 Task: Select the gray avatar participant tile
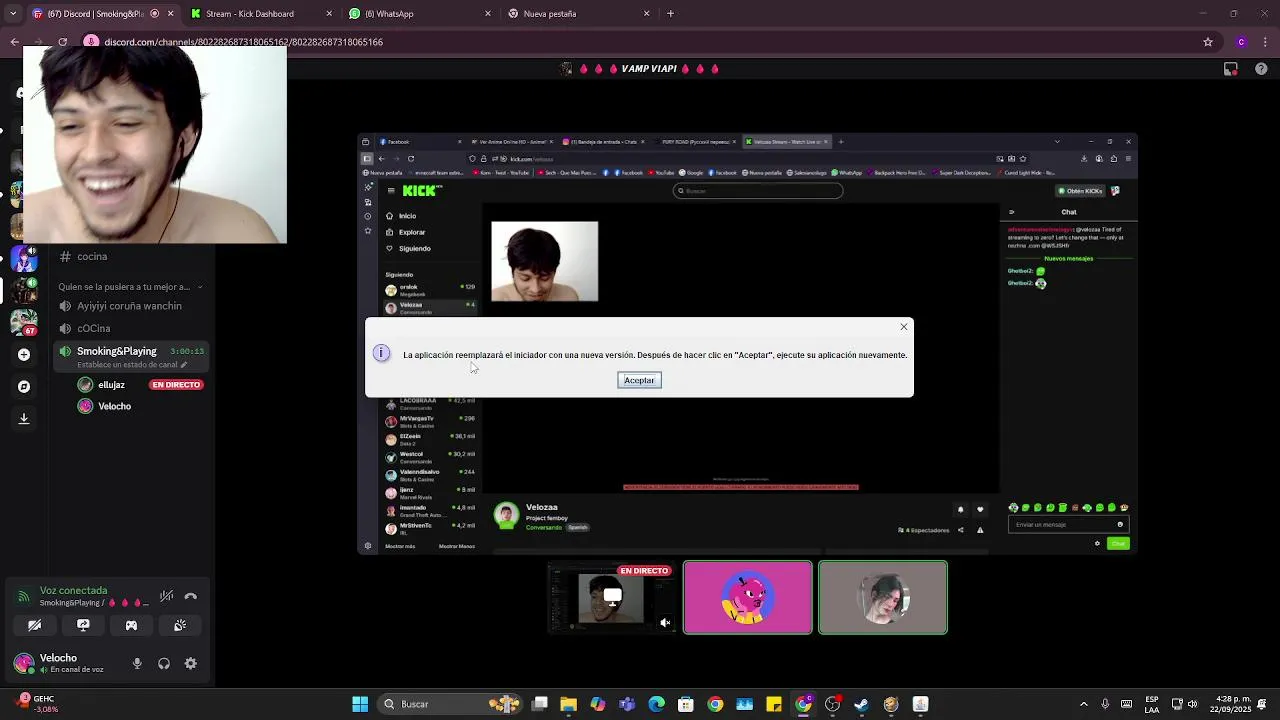tap(883, 597)
